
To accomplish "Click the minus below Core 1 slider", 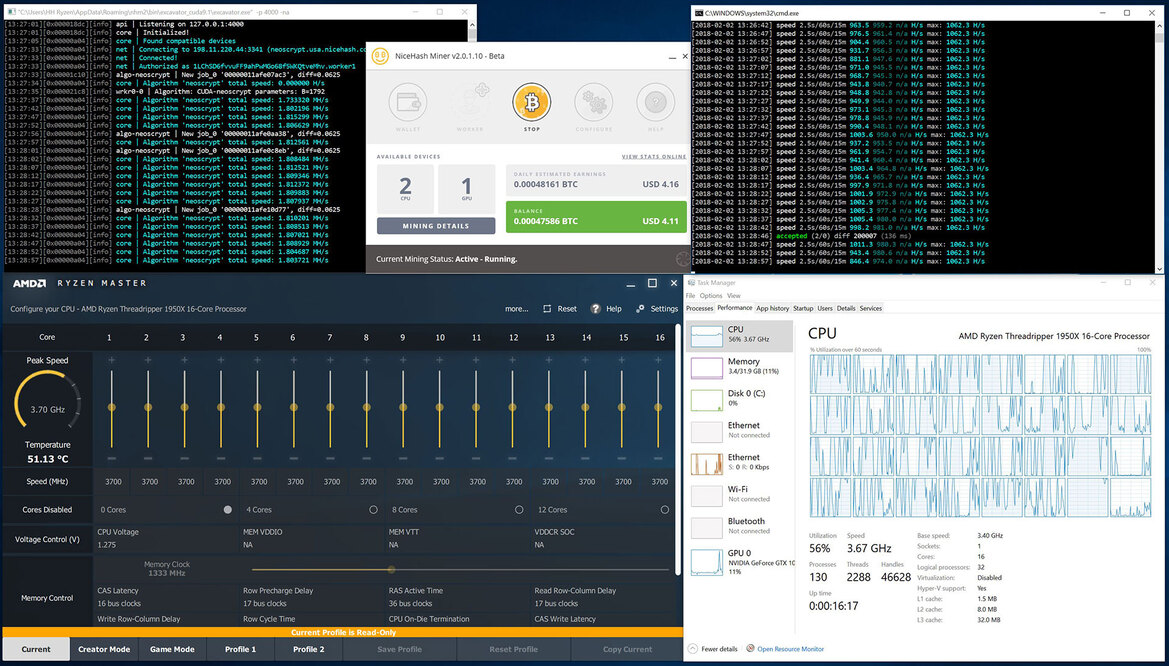I will 112,459.
